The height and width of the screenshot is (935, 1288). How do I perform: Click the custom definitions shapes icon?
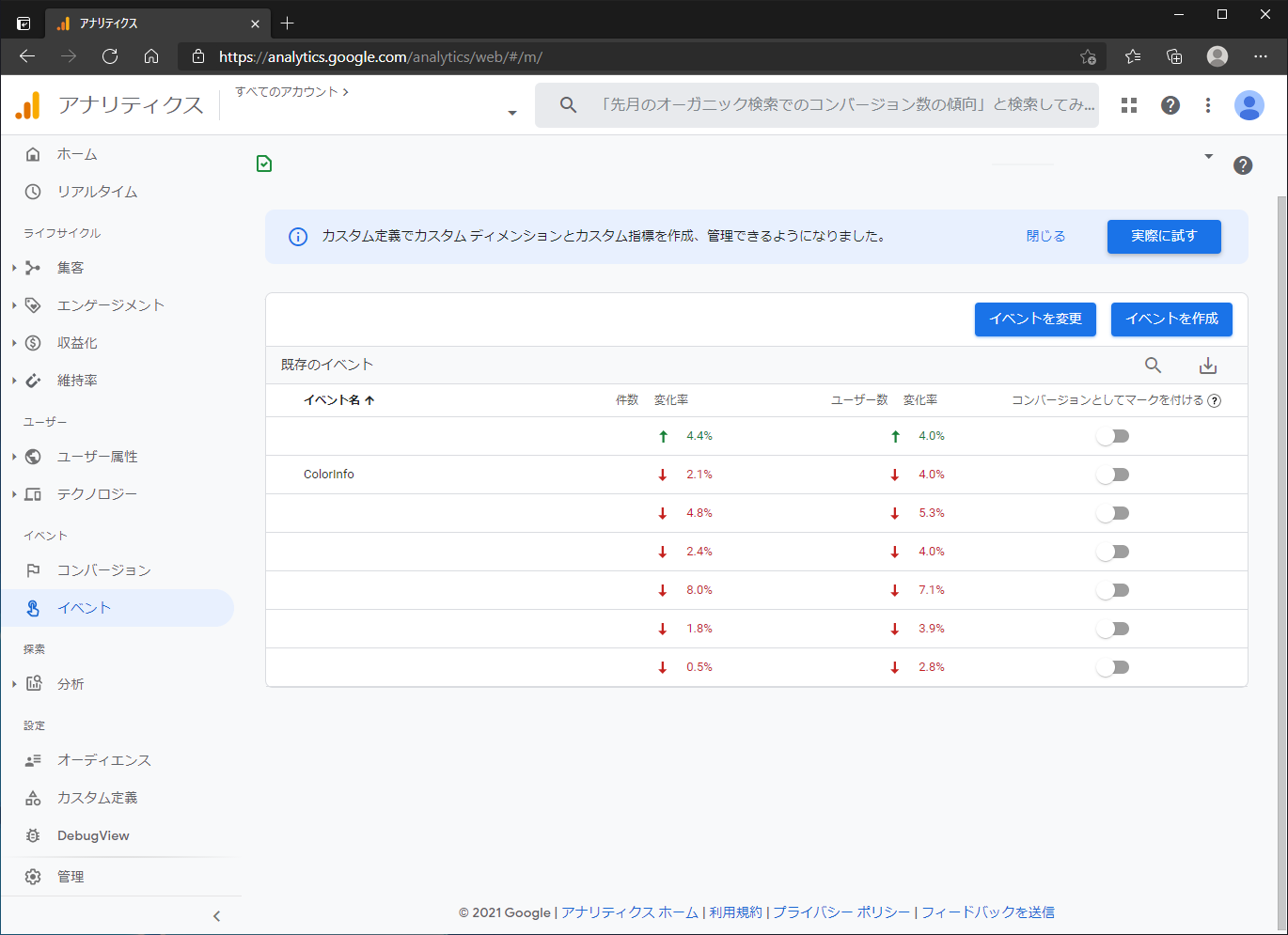pos(33,798)
